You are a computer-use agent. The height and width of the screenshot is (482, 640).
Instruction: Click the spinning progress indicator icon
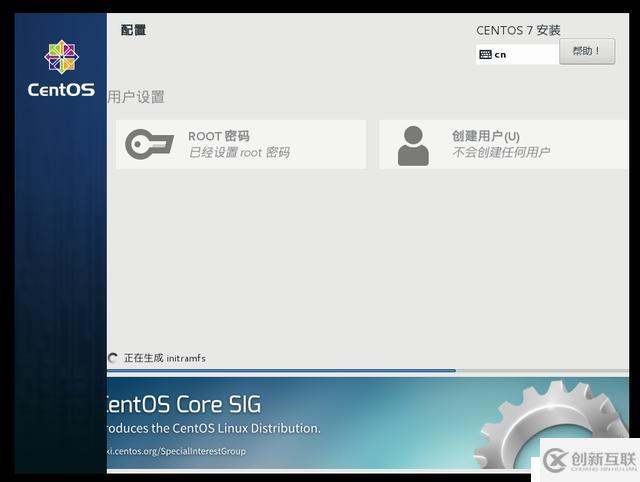pos(112,358)
